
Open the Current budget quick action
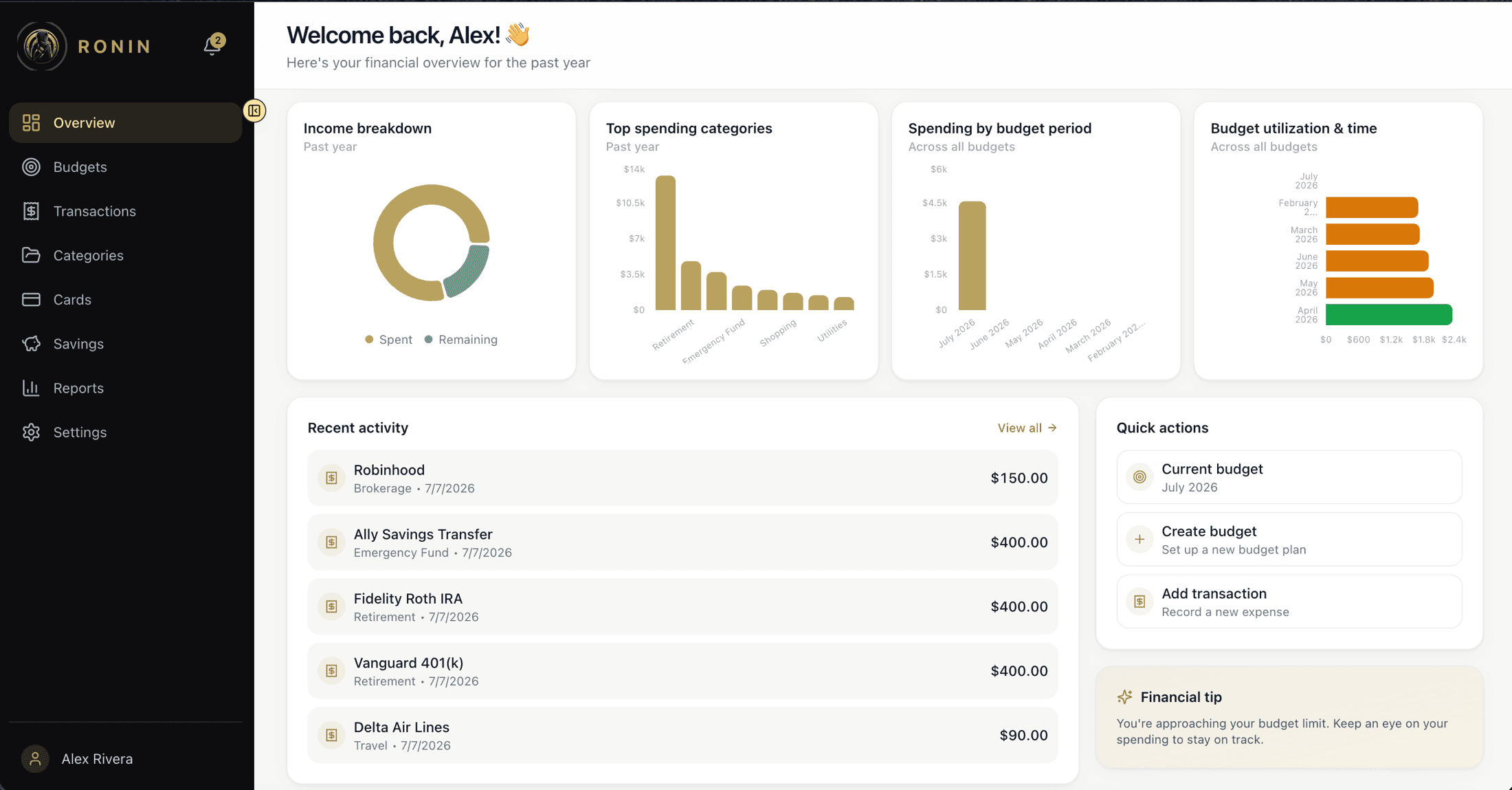(x=1289, y=477)
